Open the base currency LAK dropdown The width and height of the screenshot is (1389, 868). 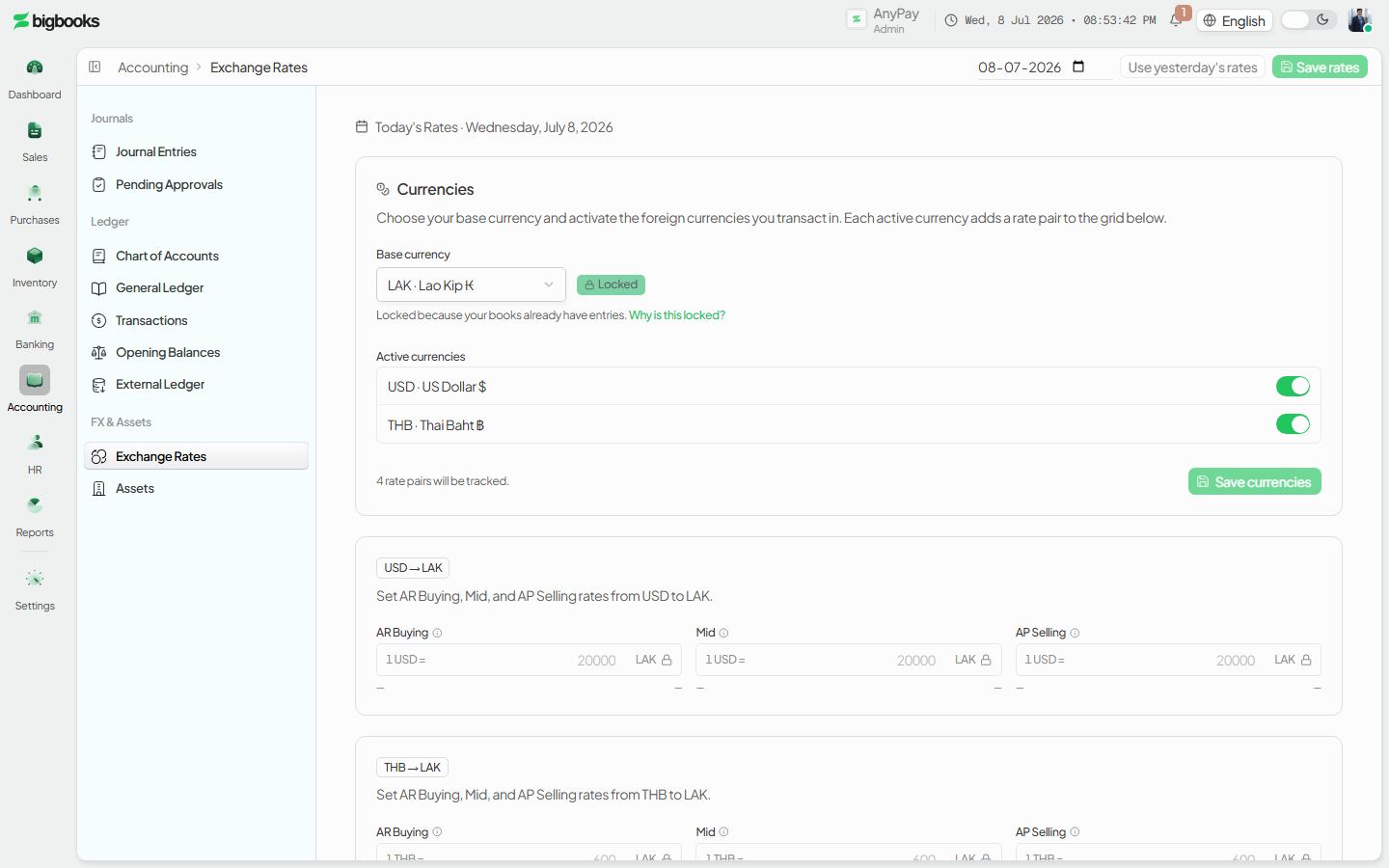pyautogui.click(x=471, y=285)
